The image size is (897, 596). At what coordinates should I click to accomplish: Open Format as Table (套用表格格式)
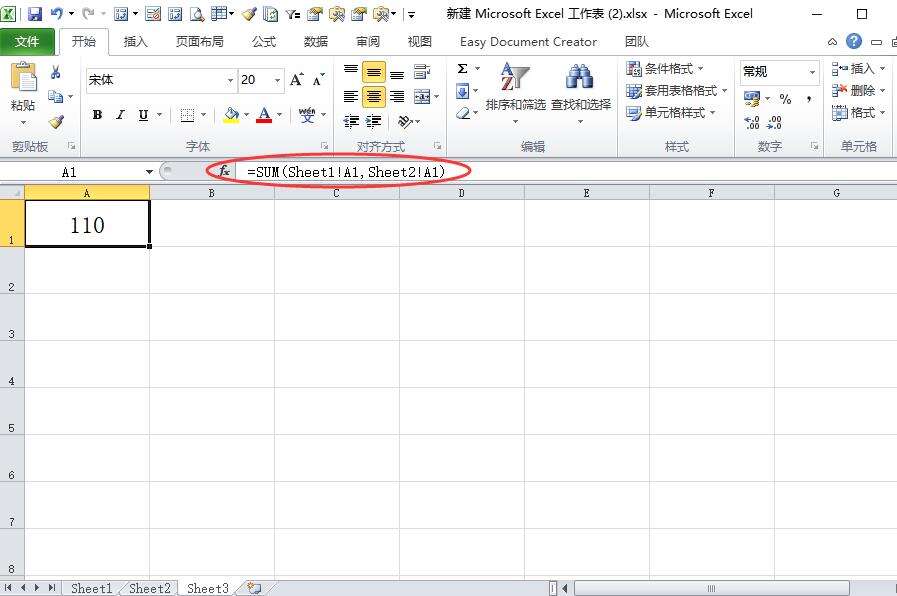tap(677, 90)
